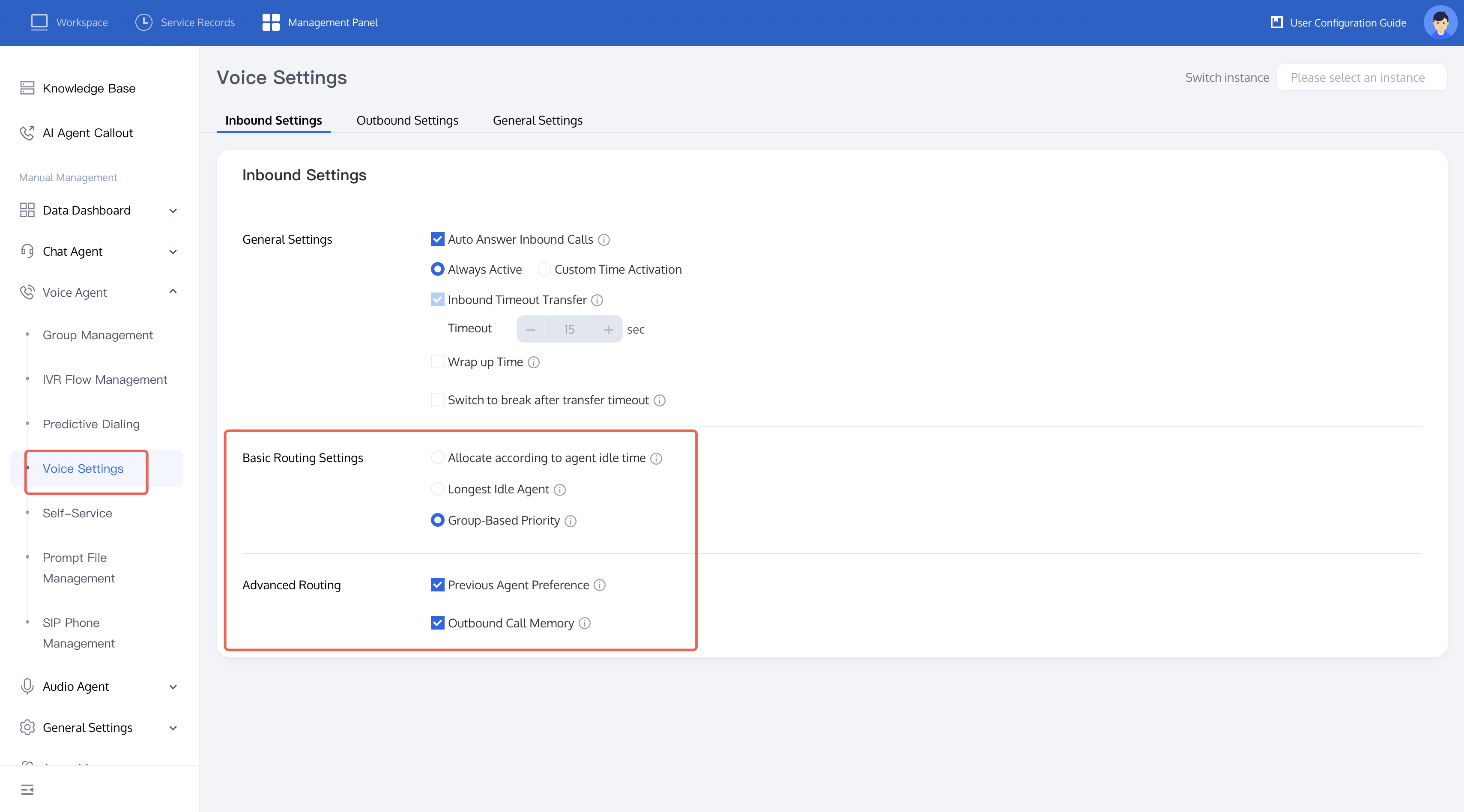Increase timeout with the plus stepper
Image resolution: width=1464 pixels, height=812 pixels.
(x=608, y=330)
